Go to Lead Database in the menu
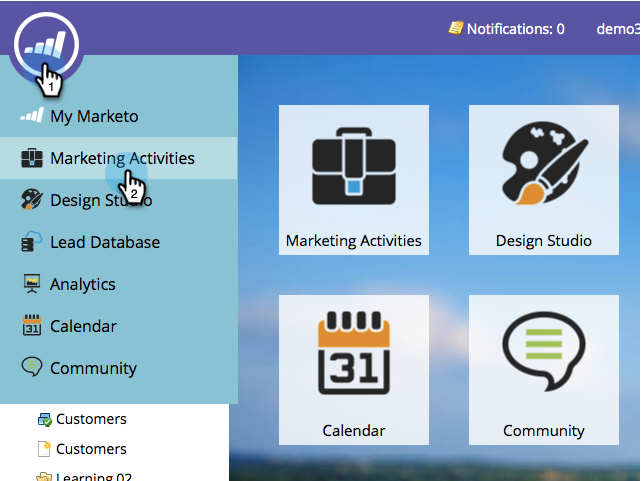641x481 pixels. pos(119,242)
